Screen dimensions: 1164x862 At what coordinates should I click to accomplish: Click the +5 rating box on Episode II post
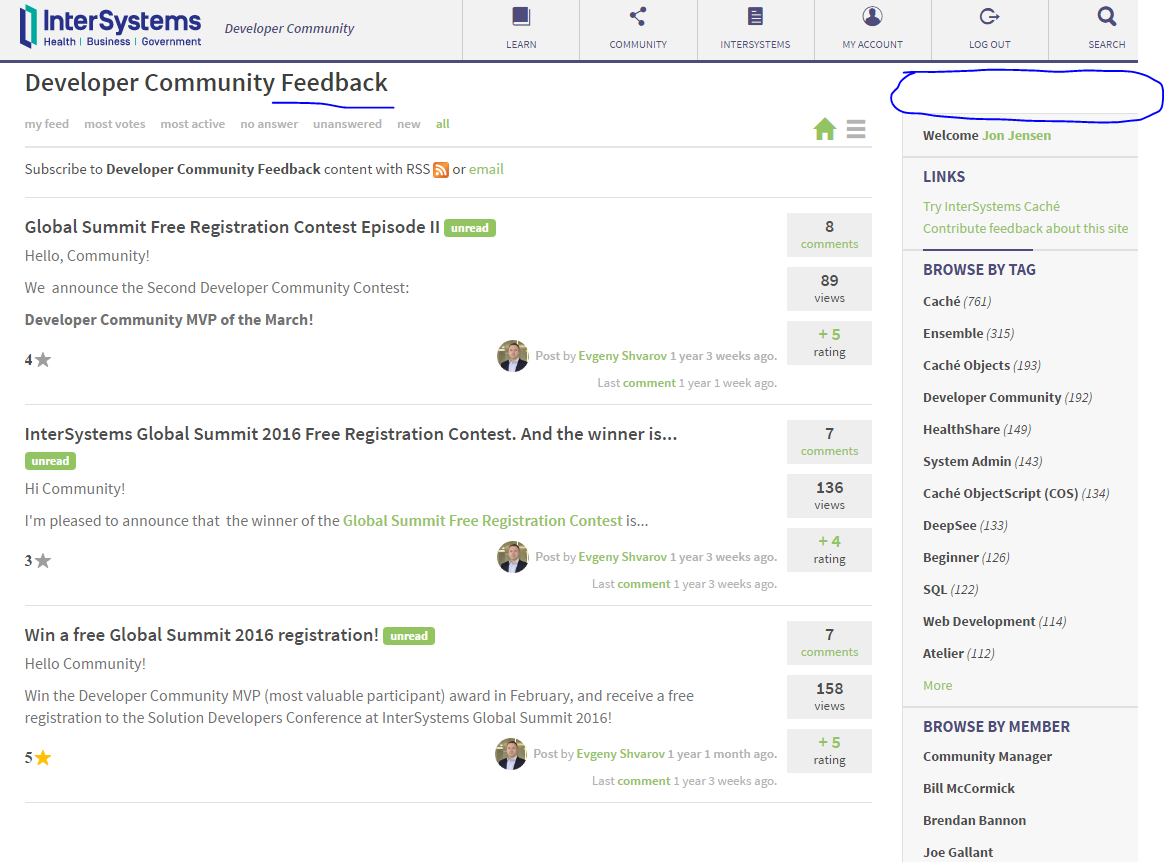(829, 343)
